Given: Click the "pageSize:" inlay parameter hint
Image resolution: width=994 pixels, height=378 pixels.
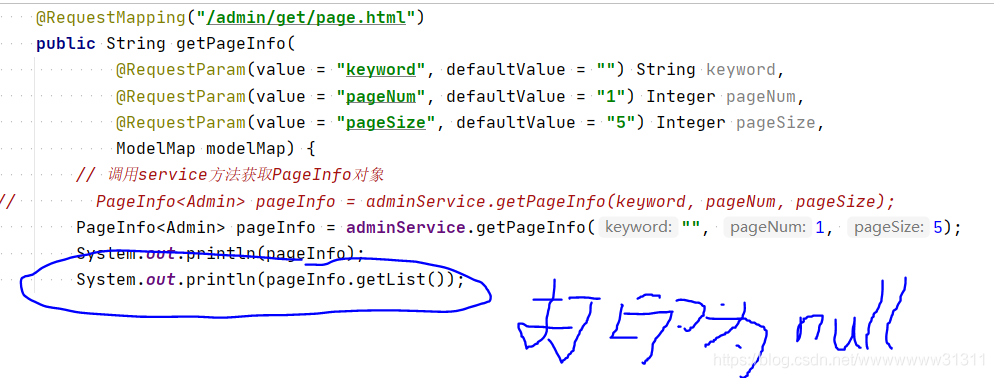Looking at the screenshot, I should coord(888,227).
